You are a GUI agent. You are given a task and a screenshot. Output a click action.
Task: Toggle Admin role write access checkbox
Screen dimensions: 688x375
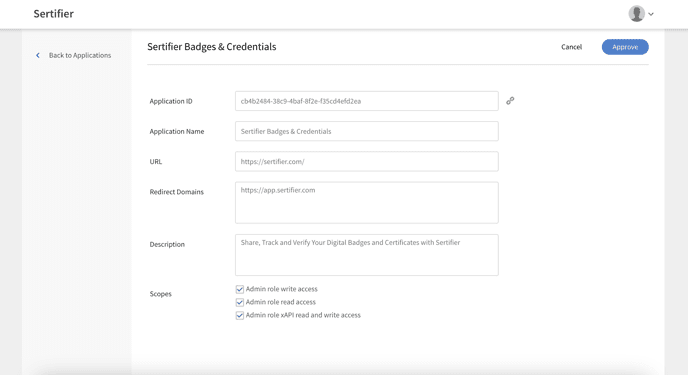(240, 289)
